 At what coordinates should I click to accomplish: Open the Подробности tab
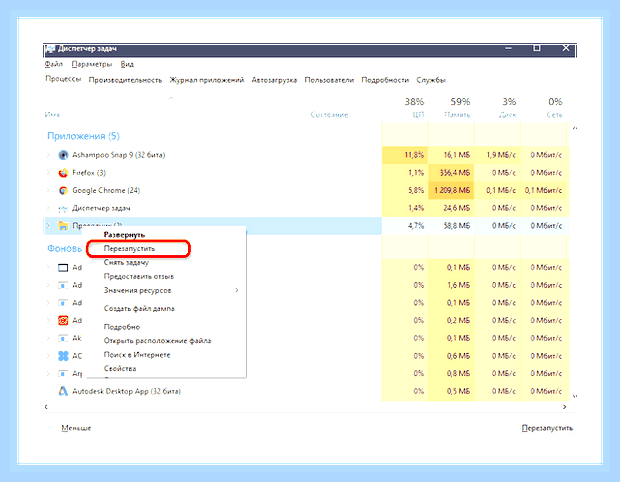click(x=385, y=80)
